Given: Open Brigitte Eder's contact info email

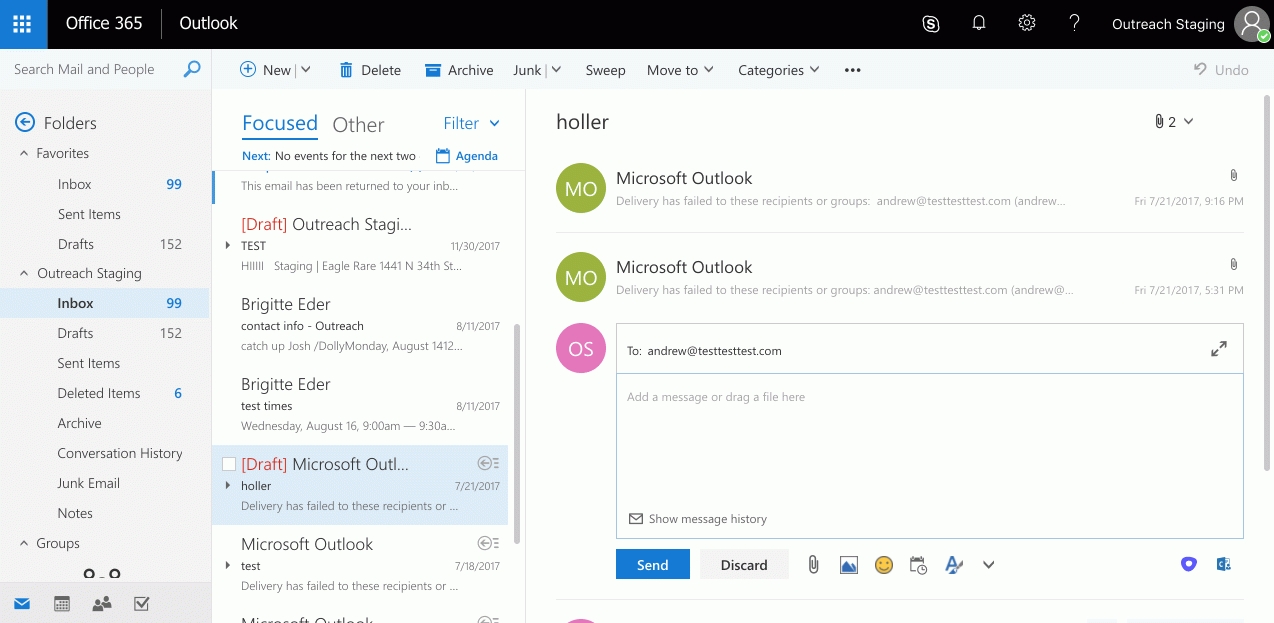Looking at the screenshot, I should [360, 325].
